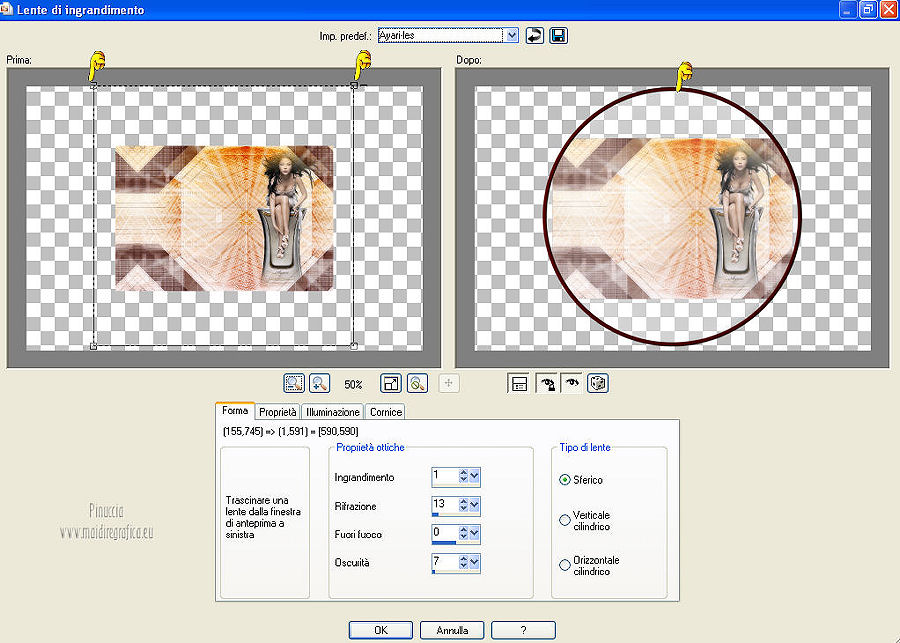This screenshot has height=643, width=900.
Task: Click the zoom to 100% icon
Action: [x=417, y=383]
